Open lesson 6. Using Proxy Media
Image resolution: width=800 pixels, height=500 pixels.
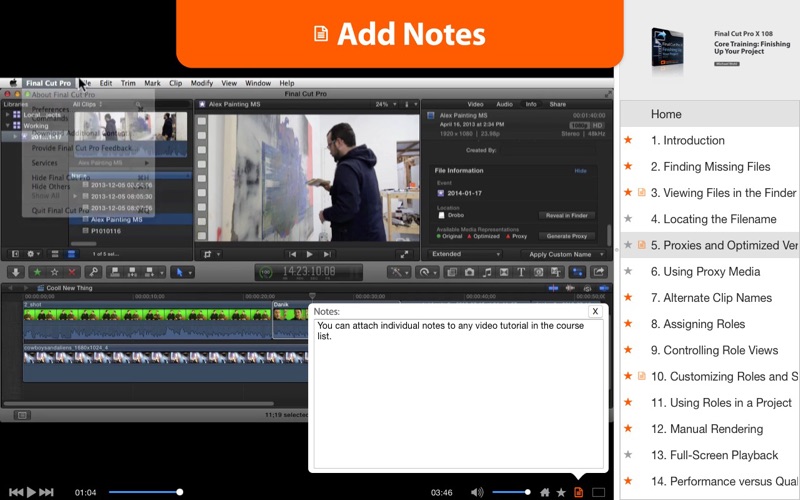point(706,271)
